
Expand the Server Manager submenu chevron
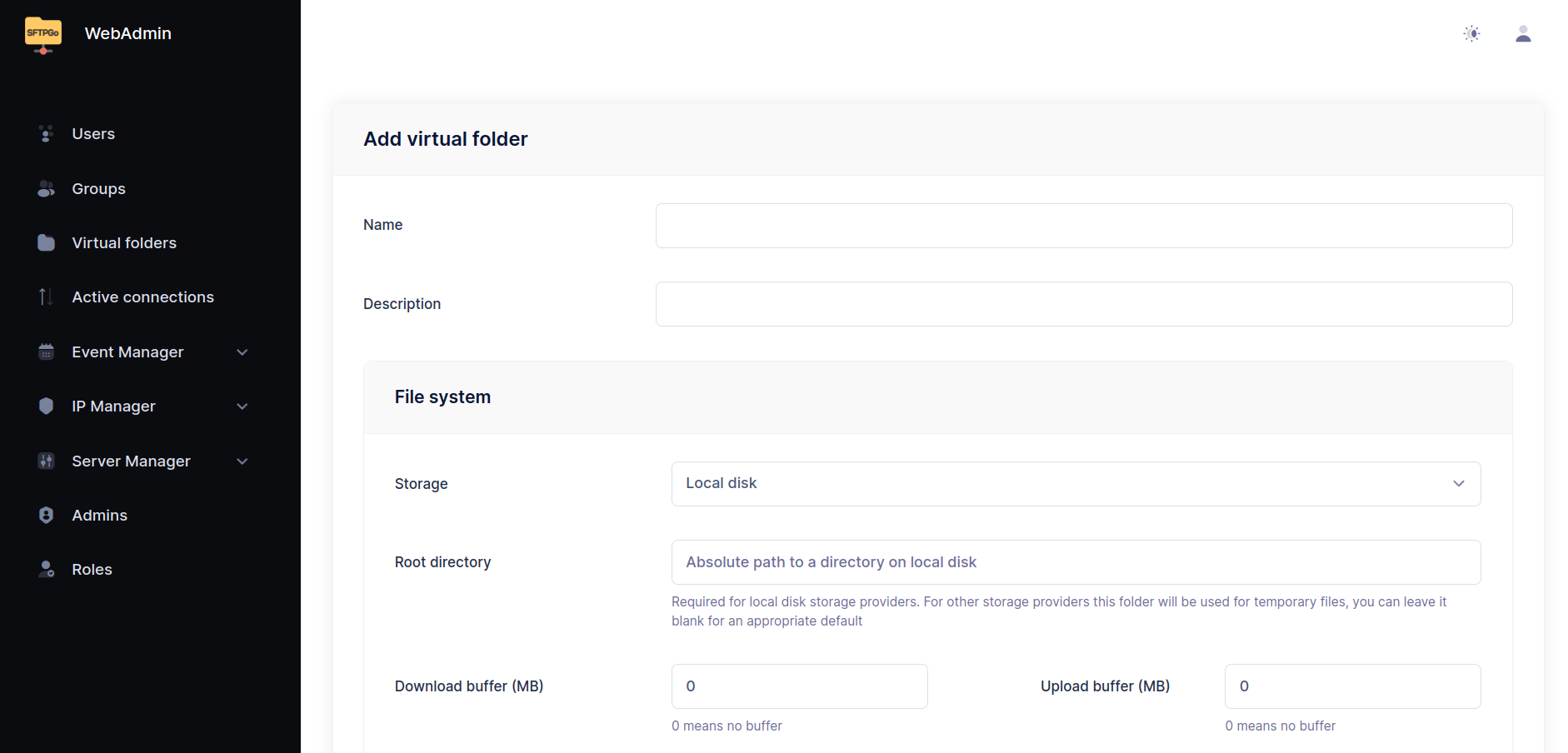pyautogui.click(x=242, y=461)
